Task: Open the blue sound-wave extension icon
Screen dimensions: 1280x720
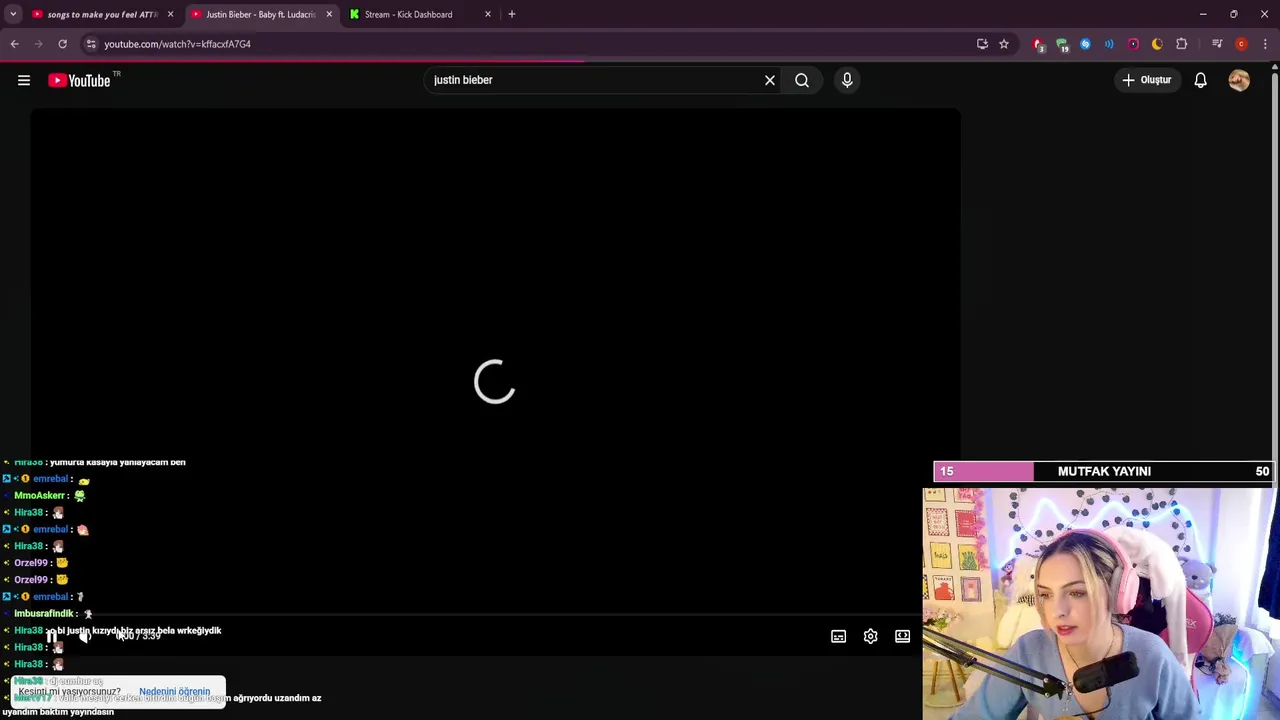Action: [1109, 44]
